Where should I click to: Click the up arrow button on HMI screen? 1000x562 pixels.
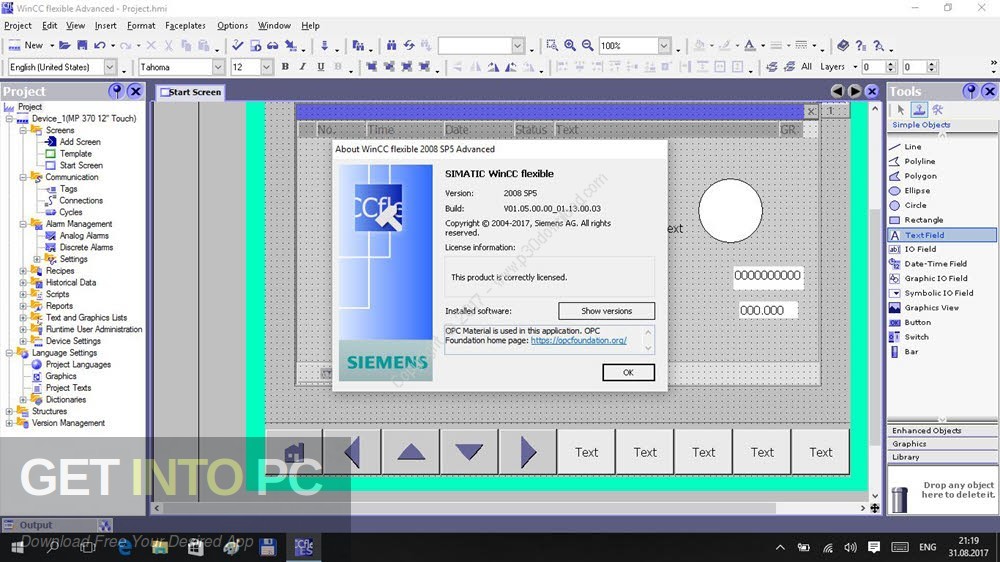[x=411, y=452]
